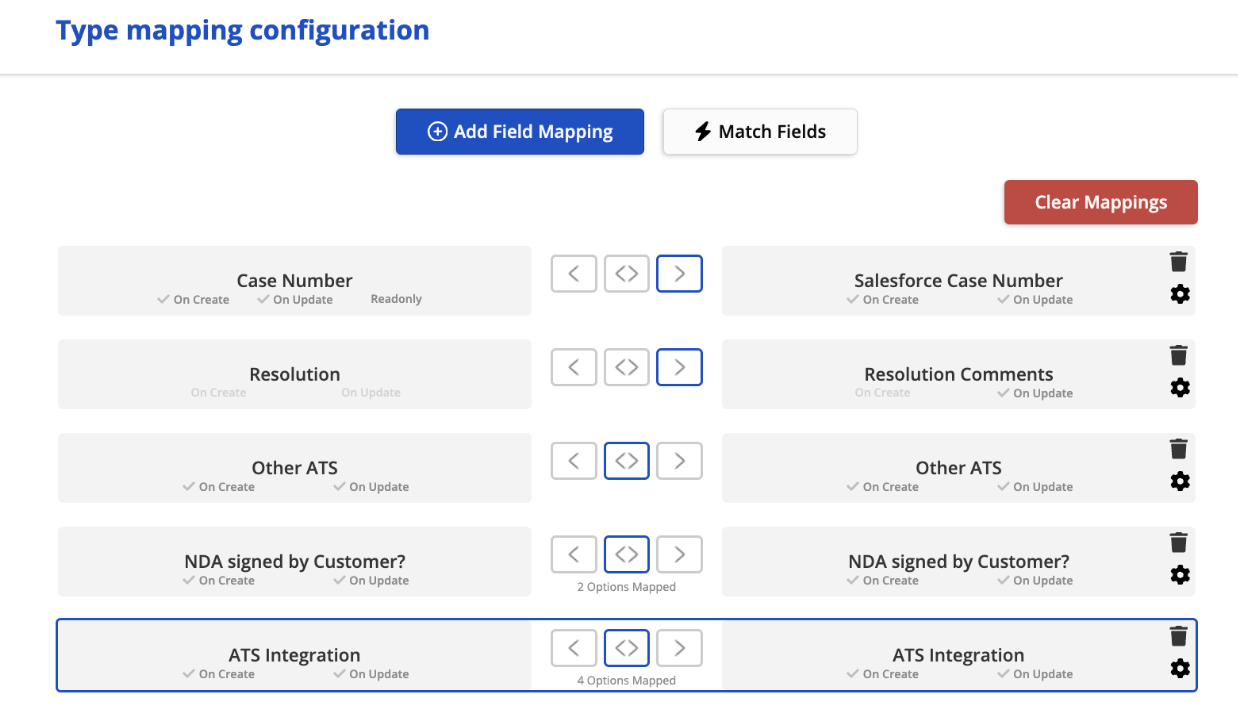Open settings for Salesforce Case Number mapping
Viewport: 1238px width, 710px height.
coord(1180,294)
